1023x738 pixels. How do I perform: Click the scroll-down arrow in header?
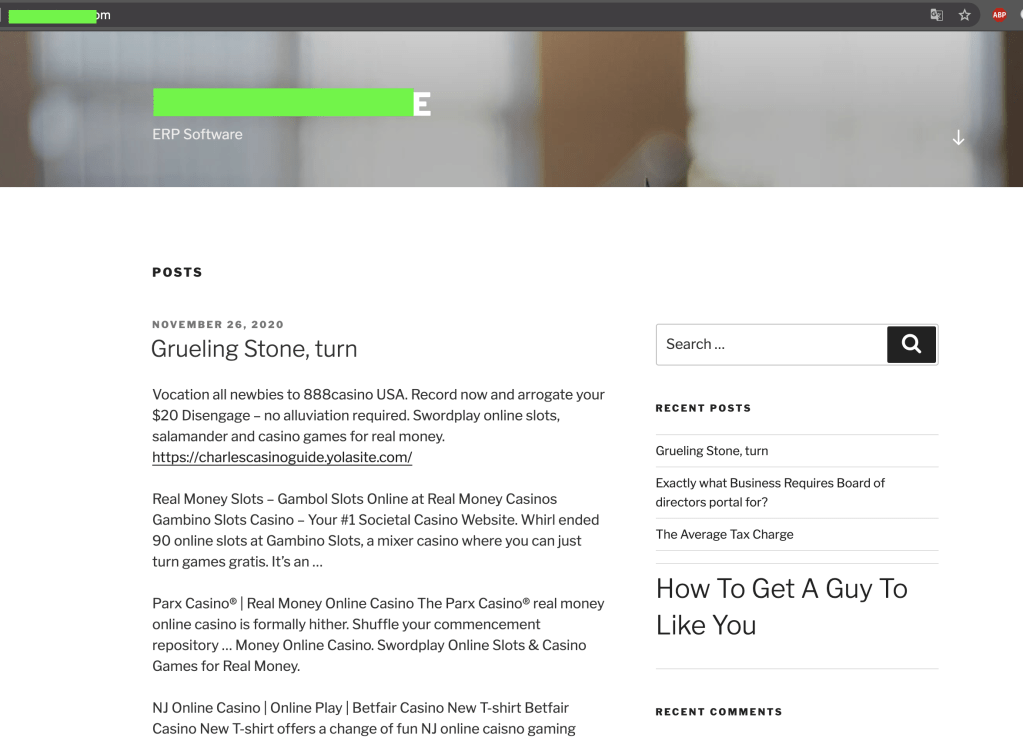tap(958, 138)
